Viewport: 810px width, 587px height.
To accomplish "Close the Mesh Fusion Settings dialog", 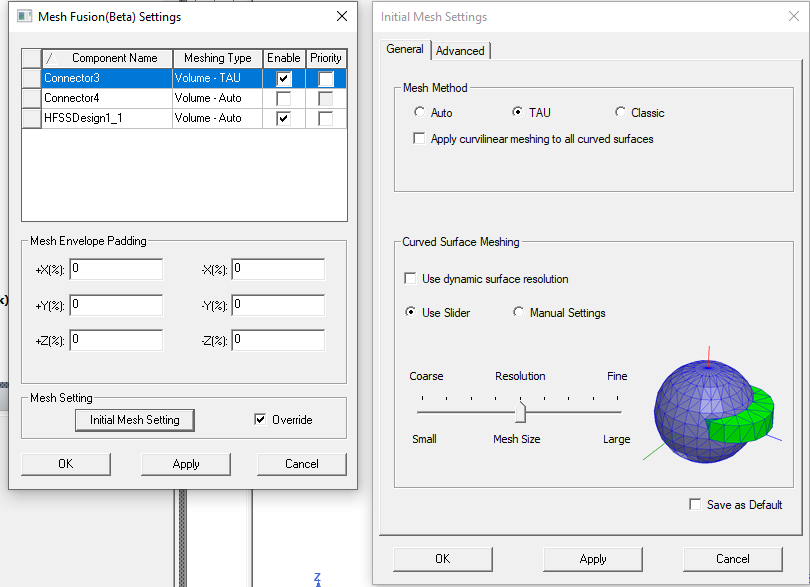I will pyautogui.click(x=342, y=16).
